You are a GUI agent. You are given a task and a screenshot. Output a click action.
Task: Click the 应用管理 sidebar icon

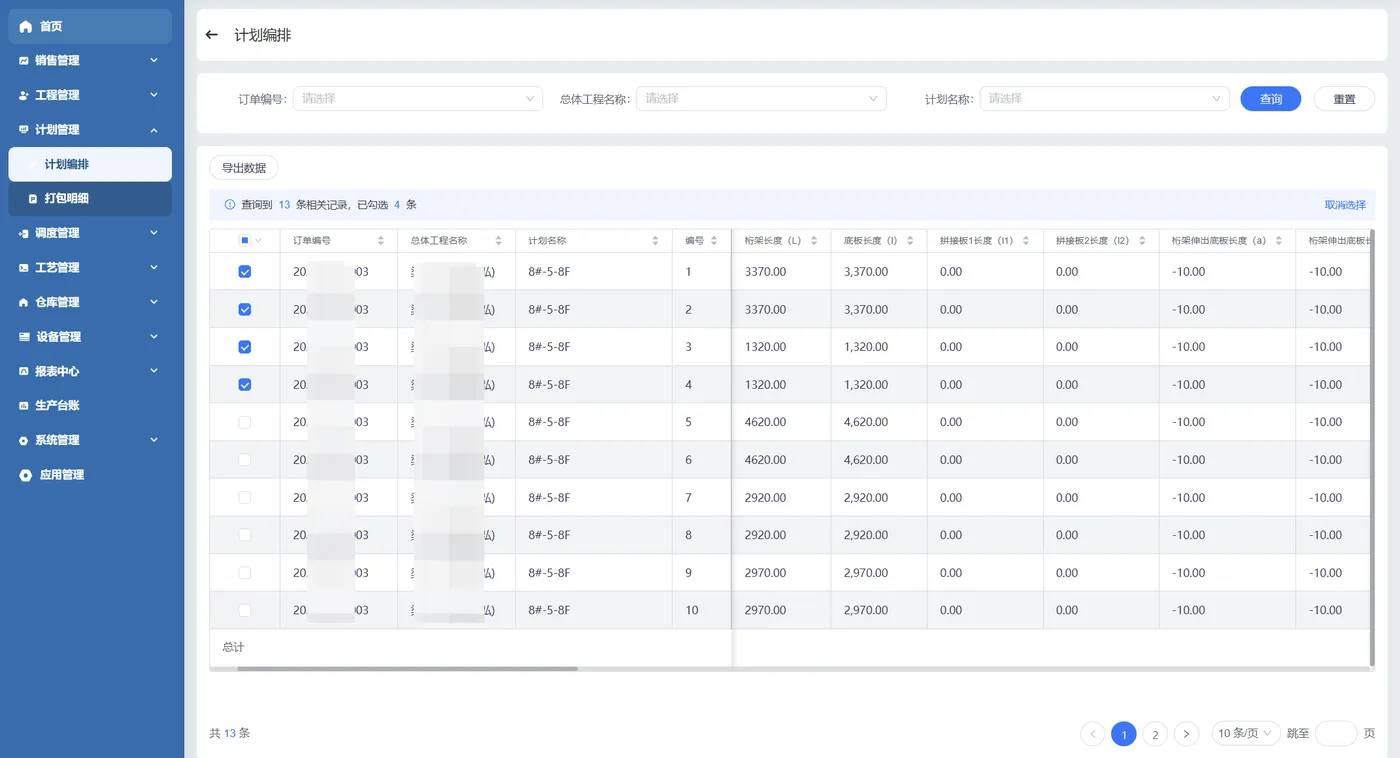(x=25, y=475)
